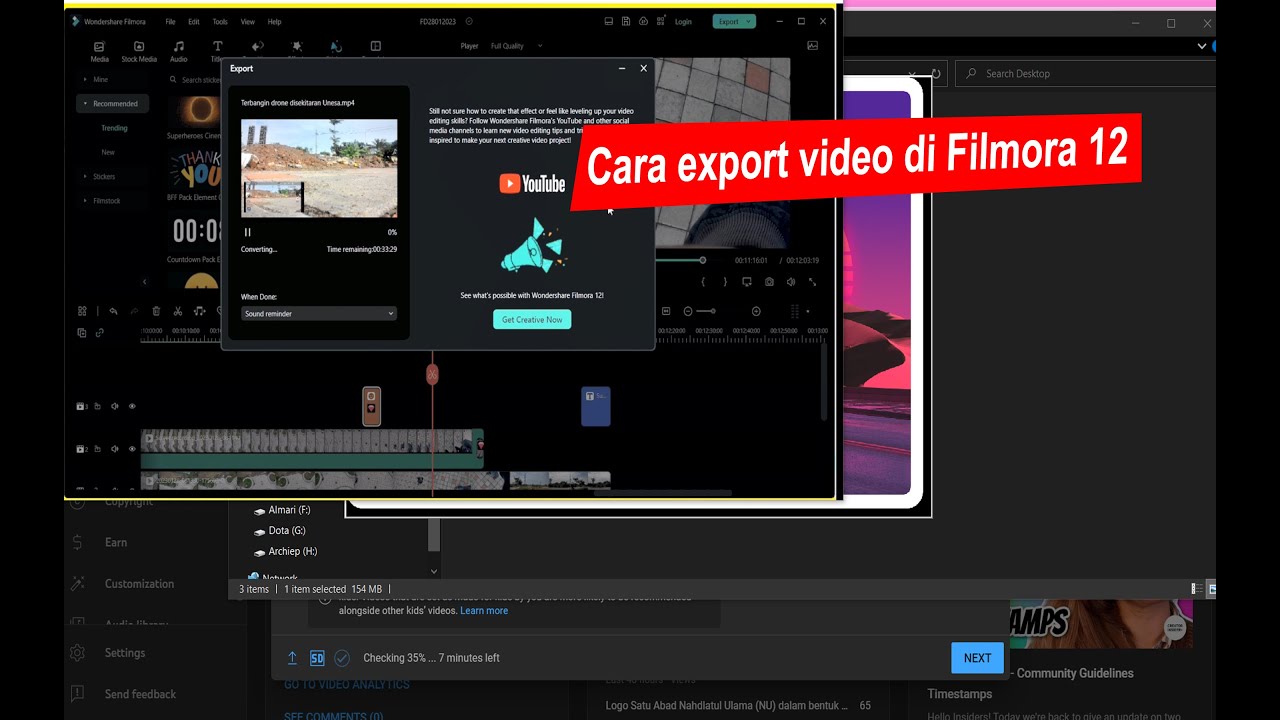Open the View menu in Filmora
This screenshot has height=720, width=1280.
click(248, 21)
